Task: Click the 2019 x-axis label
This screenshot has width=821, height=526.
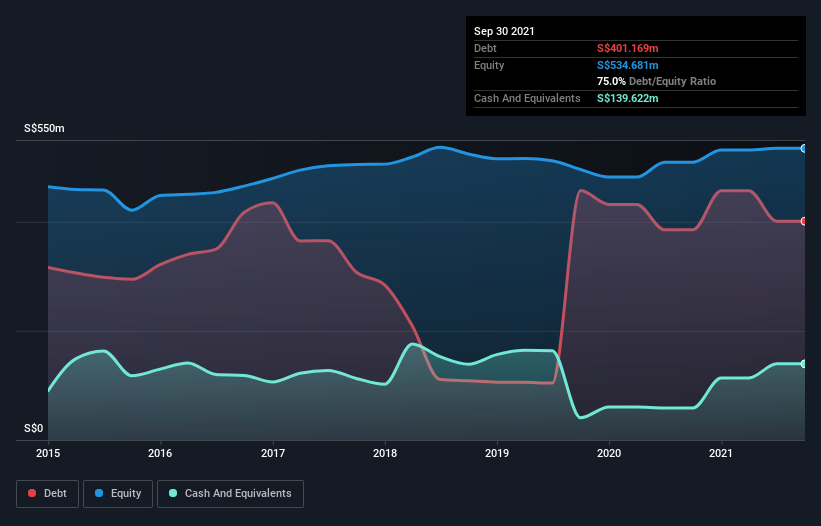Action: click(497, 453)
